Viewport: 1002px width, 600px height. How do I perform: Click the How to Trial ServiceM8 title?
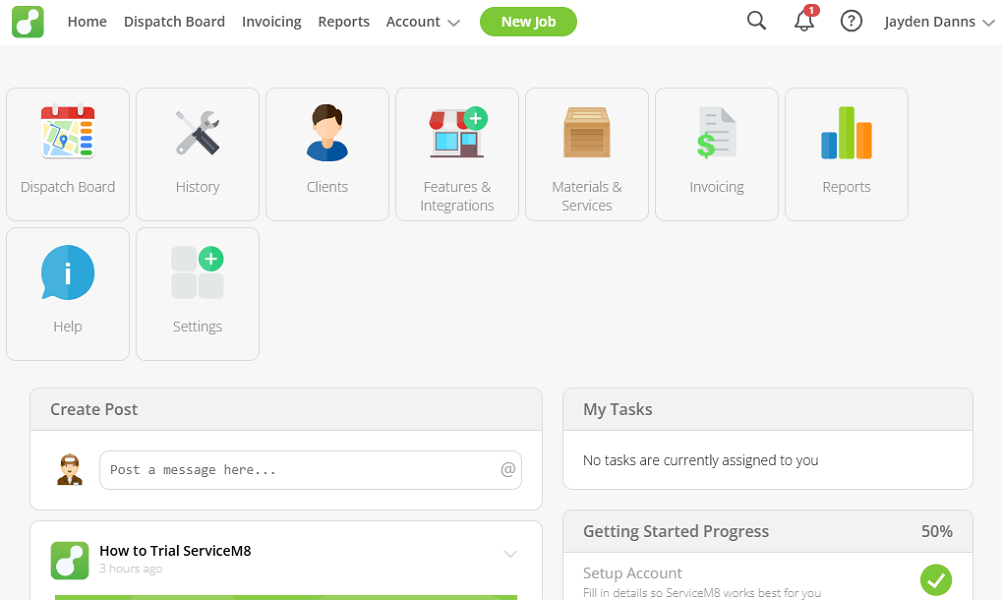tap(175, 551)
